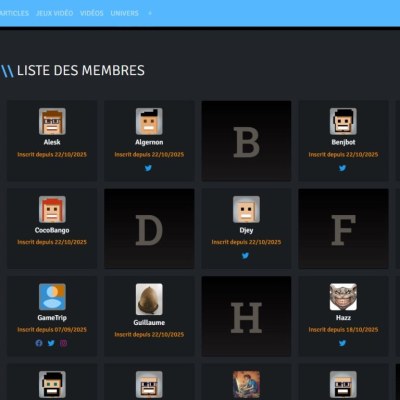Click Algernon's Twitter icon
The image size is (400, 400).
pos(148,168)
